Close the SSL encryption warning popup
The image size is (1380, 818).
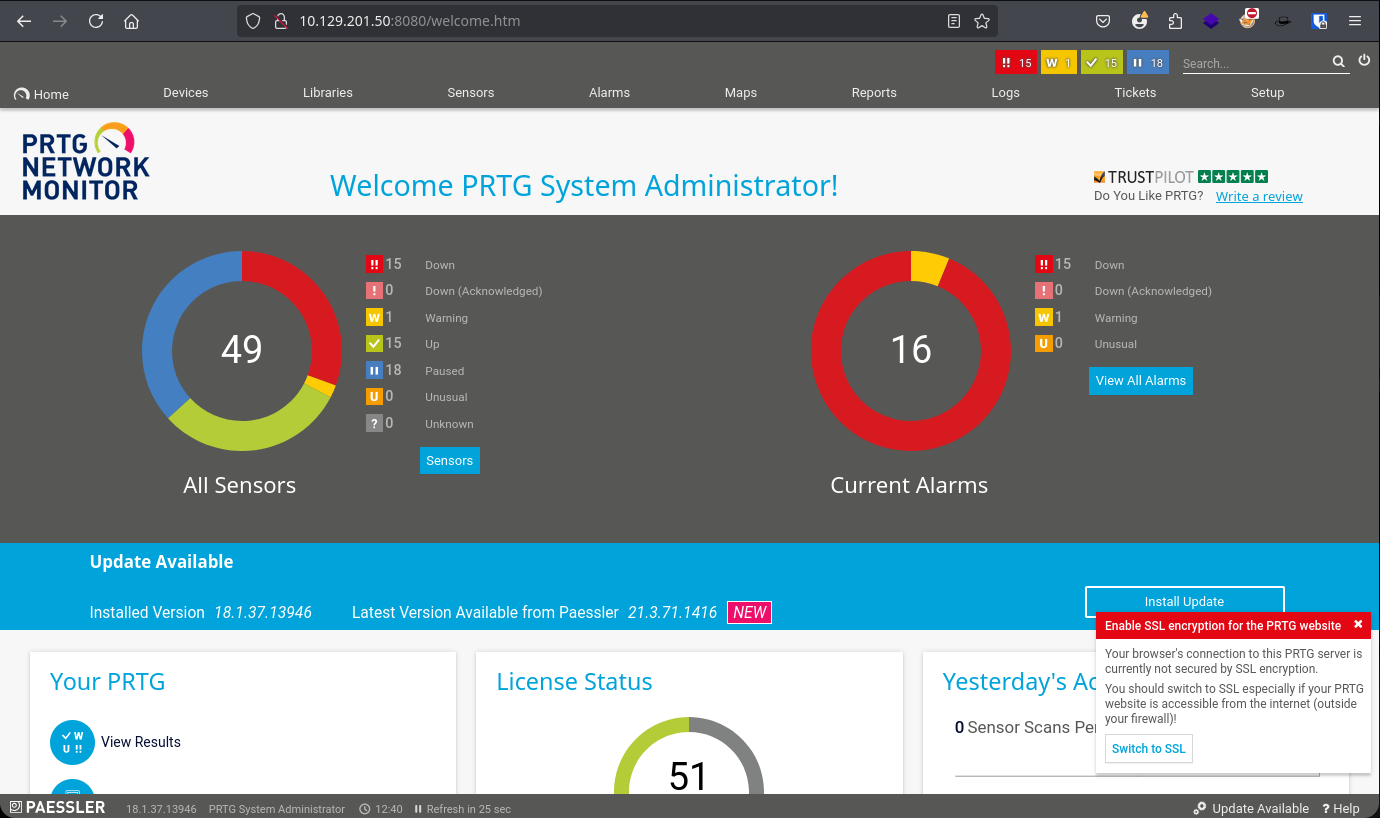(1358, 625)
